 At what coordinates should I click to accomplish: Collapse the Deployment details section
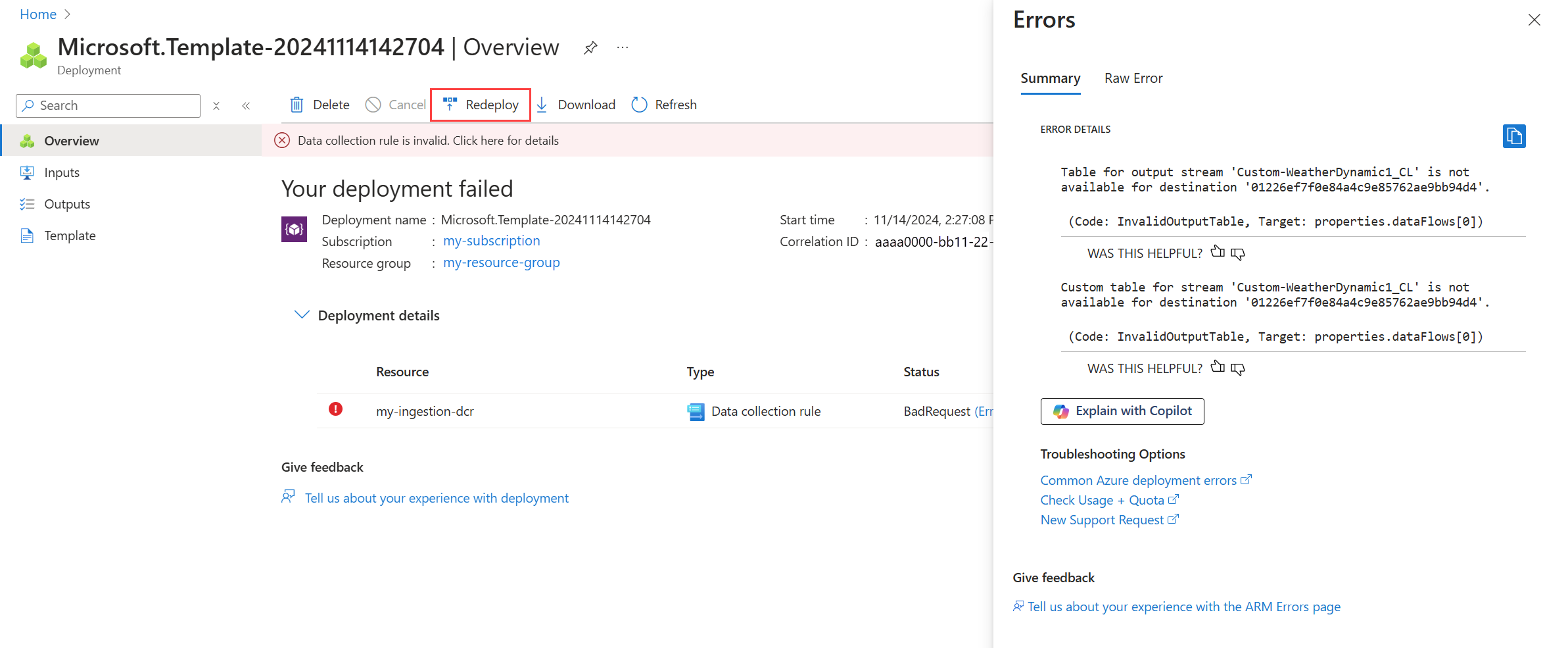click(x=302, y=314)
